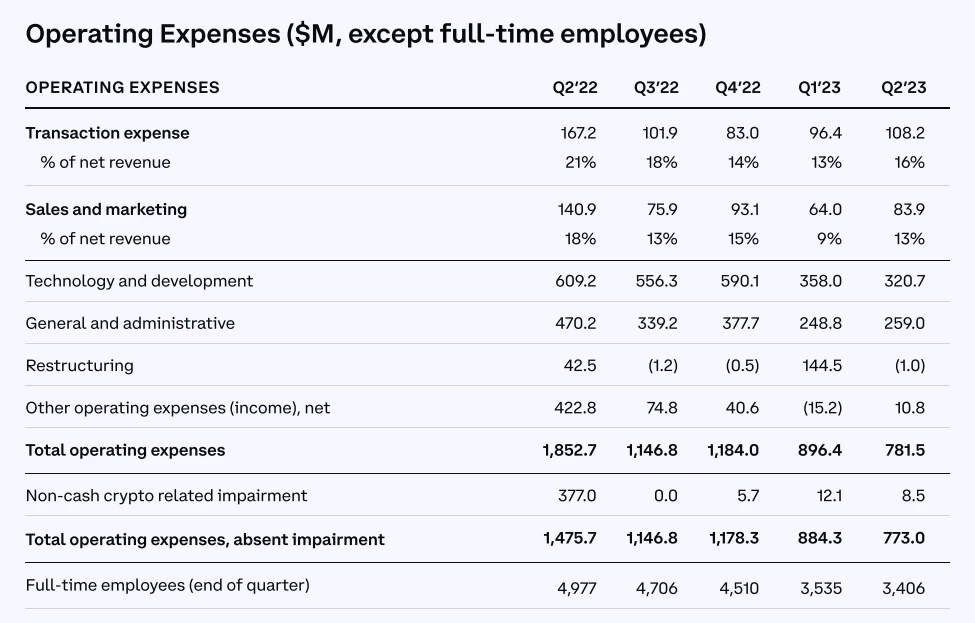Click the General and administrative label
The image size is (975, 623).
(x=130, y=323)
